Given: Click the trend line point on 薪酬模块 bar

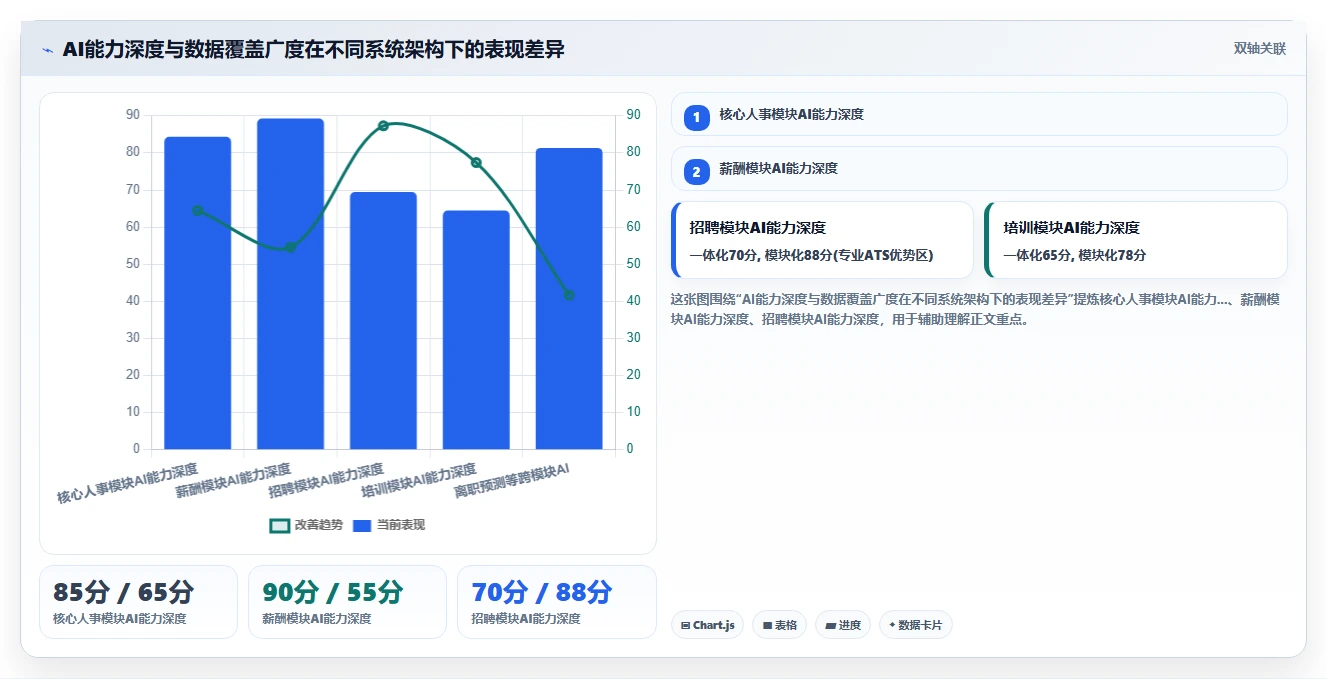Looking at the screenshot, I should (290, 247).
